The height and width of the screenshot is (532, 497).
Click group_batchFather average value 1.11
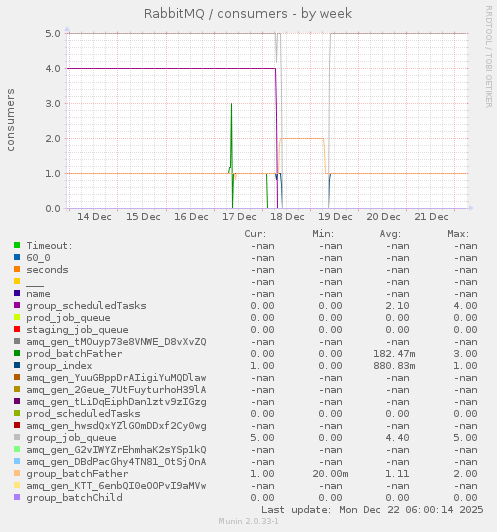pyautogui.click(x=397, y=474)
